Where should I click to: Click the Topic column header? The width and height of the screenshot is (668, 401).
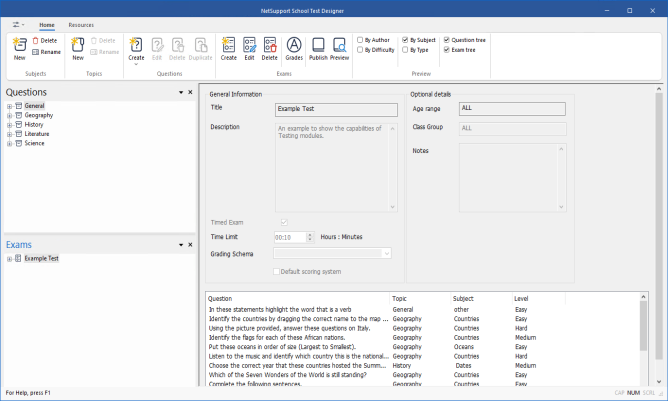coord(420,298)
